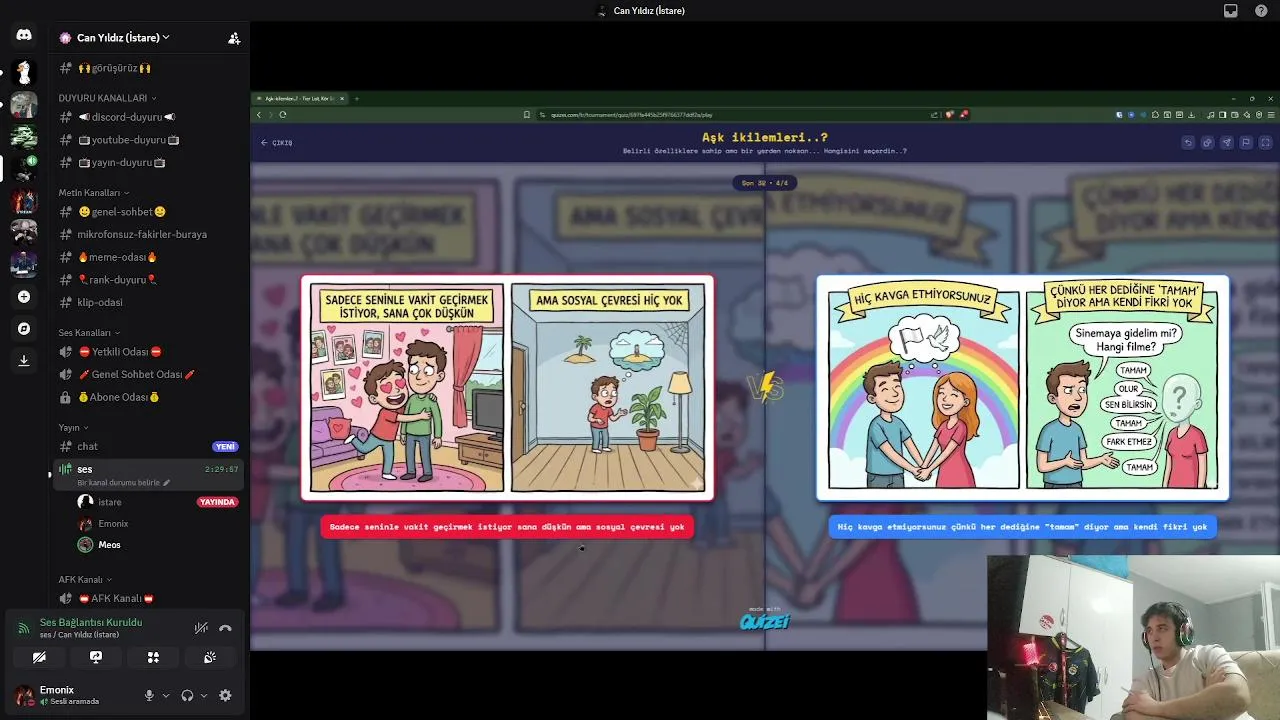Open User Settings gear icon

[x=225, y=695]
